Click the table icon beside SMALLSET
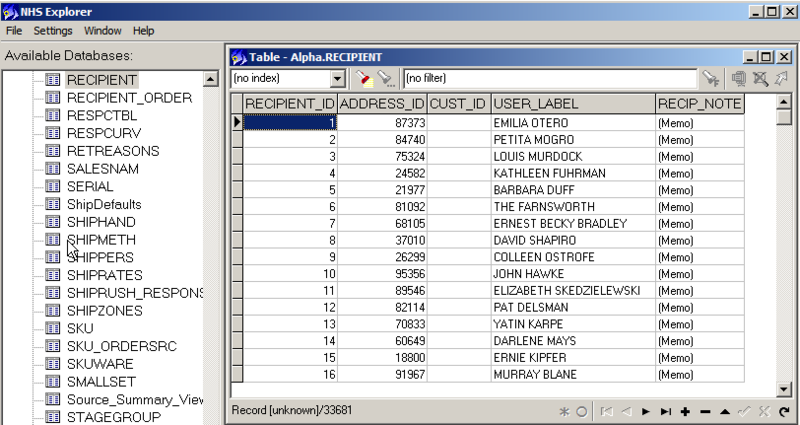The height and width of the screenshot is (425, 800). point(53,381)
